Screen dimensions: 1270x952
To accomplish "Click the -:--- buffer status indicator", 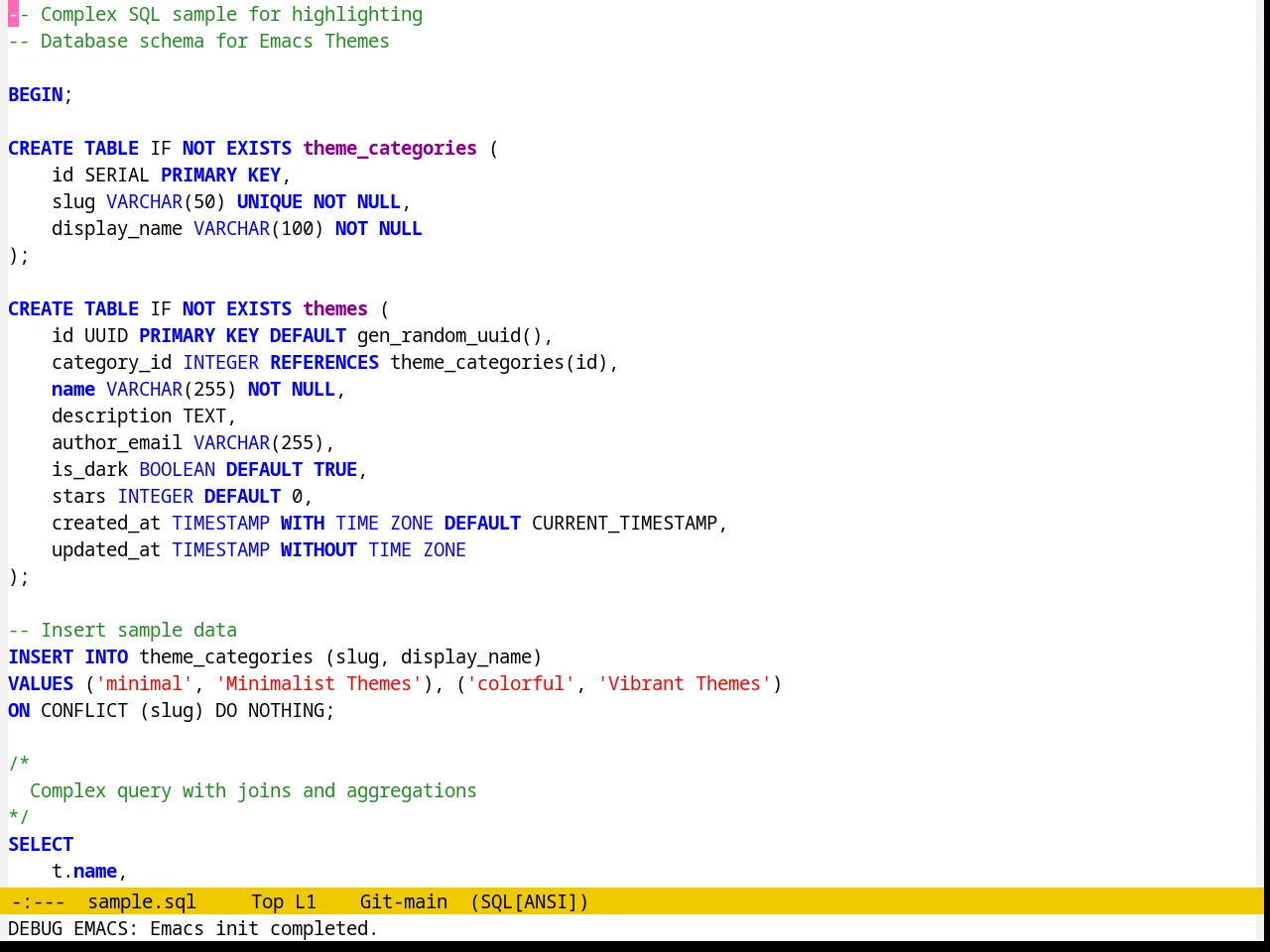I will (38, 901).
